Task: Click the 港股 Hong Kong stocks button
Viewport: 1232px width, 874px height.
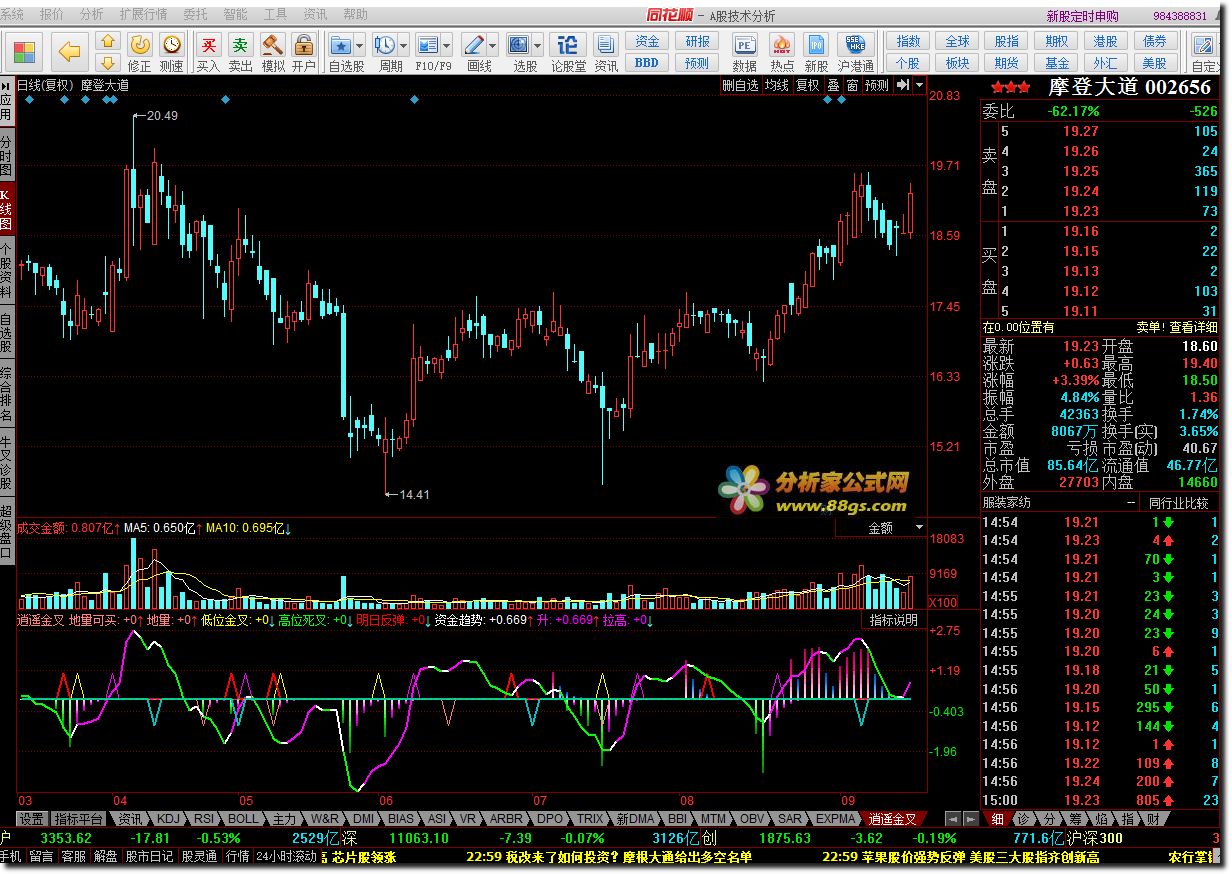Action: [x=1105, y=41]
